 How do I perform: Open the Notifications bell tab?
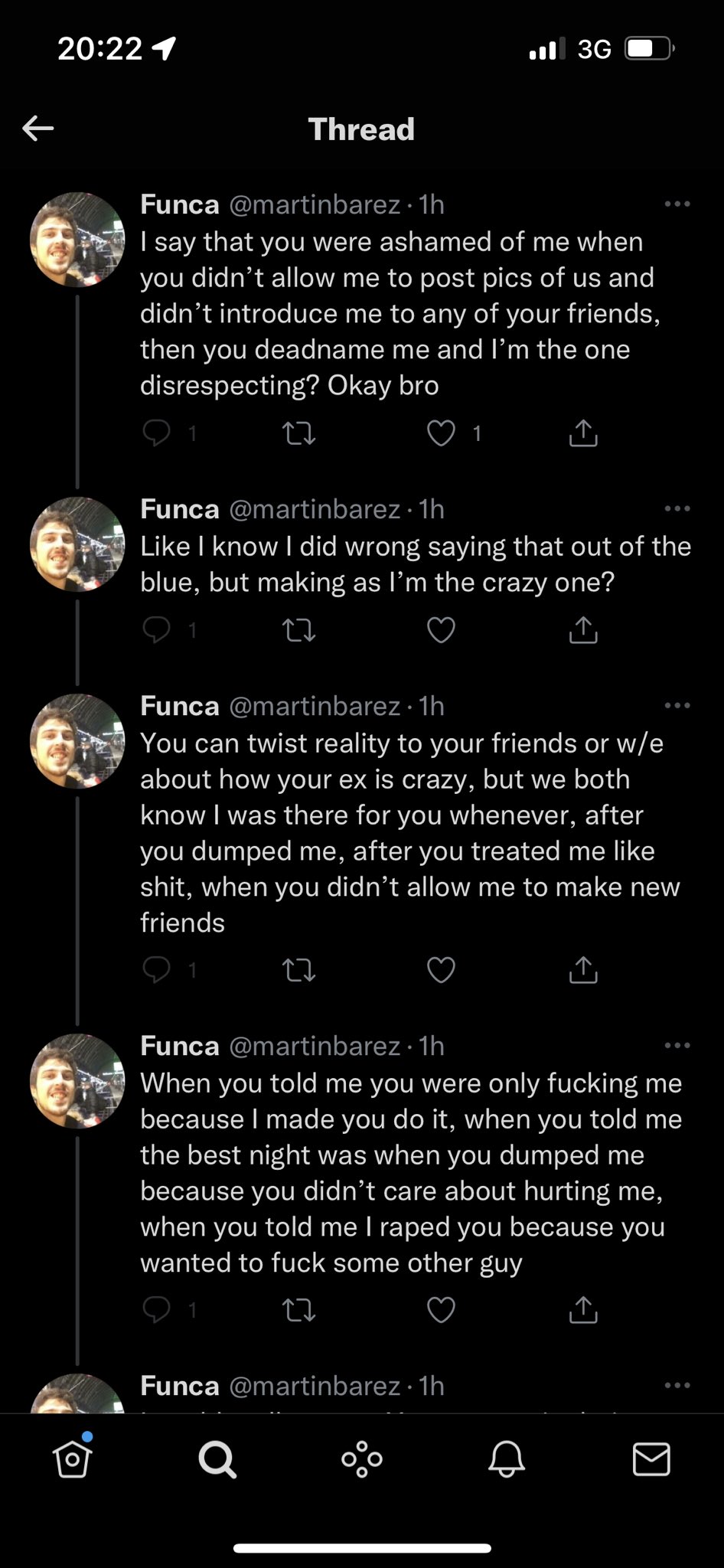pyautogui.click(x=507, y=1459)
